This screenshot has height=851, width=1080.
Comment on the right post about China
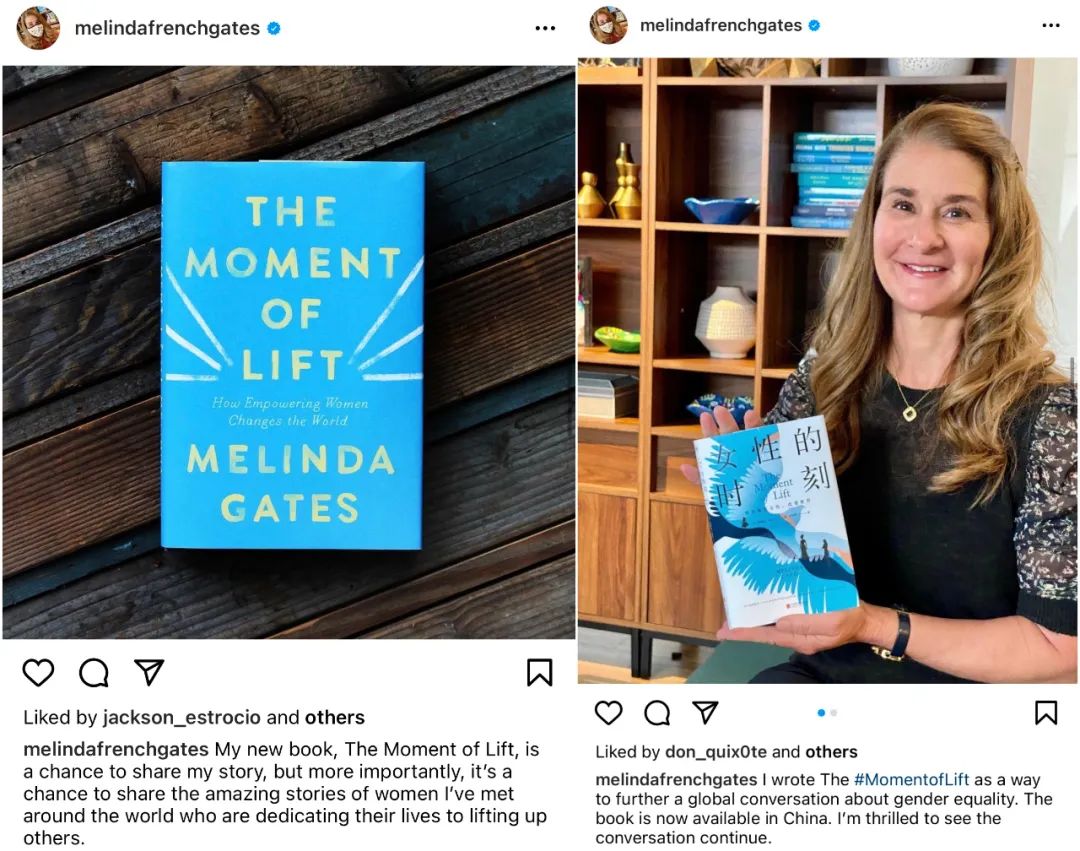[x=657, y=712]
